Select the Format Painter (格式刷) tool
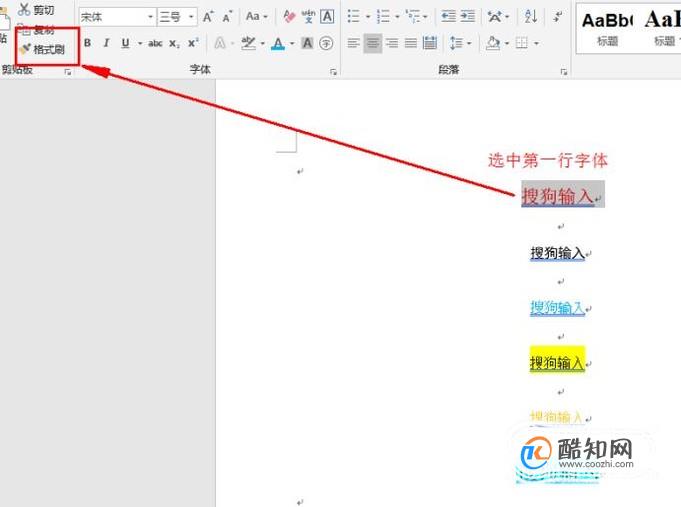 click(x=43, y=49)
